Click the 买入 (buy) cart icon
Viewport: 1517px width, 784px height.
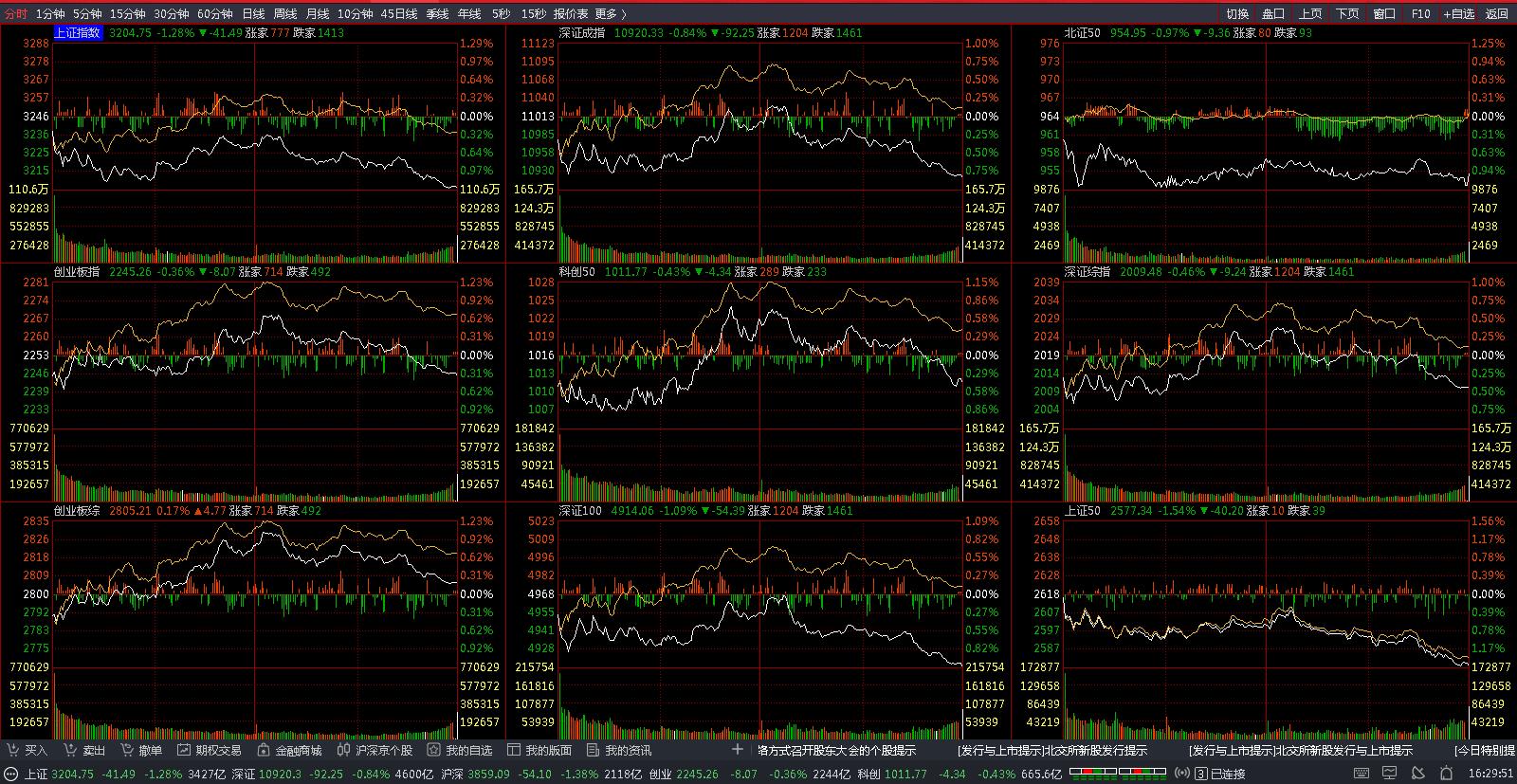click(x=11, y=750)
